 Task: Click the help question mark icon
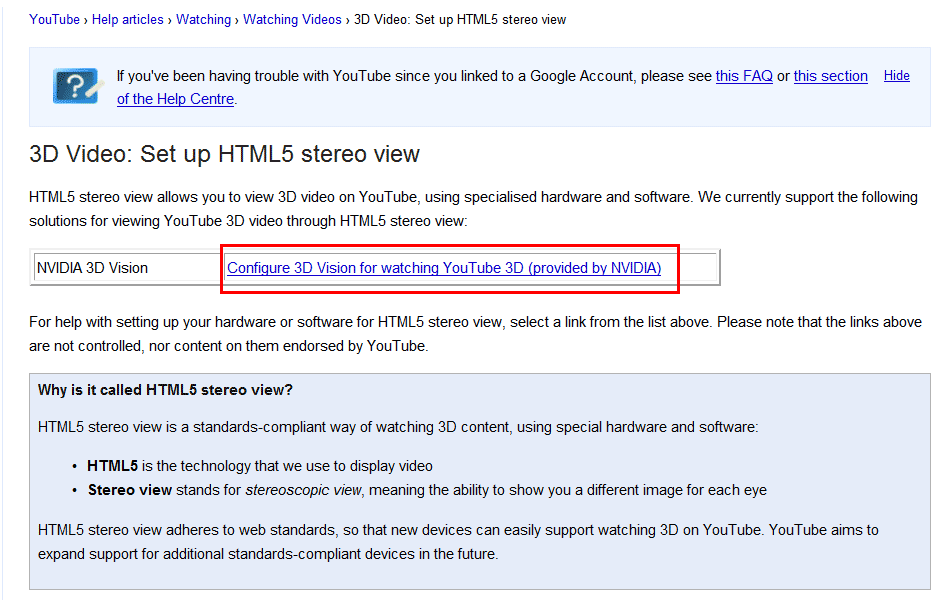(x=76, y=86)
